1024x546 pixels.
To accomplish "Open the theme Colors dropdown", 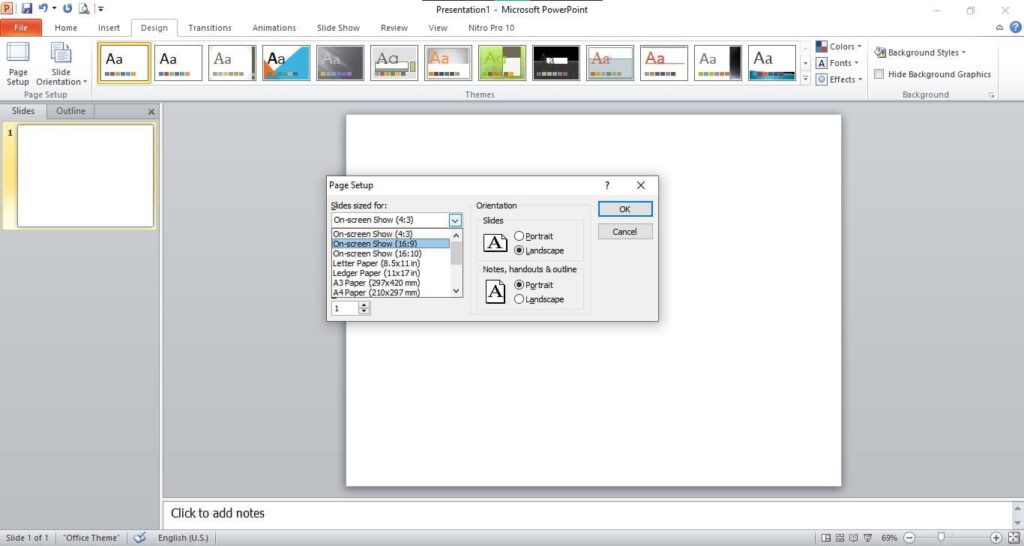I will click(x=836, y=46).
